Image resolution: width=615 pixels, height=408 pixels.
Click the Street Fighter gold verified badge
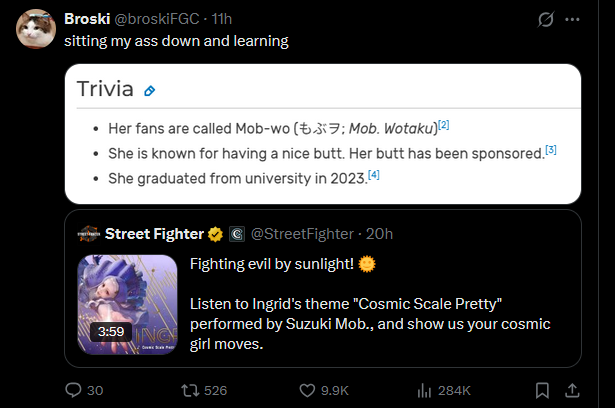tap(215, 234)
